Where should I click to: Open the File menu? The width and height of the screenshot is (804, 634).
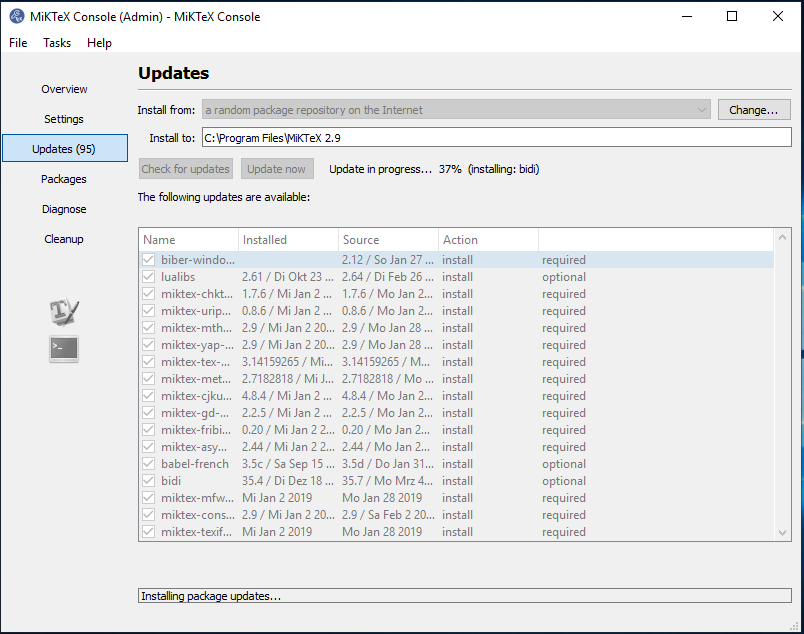tap(18, 43)
